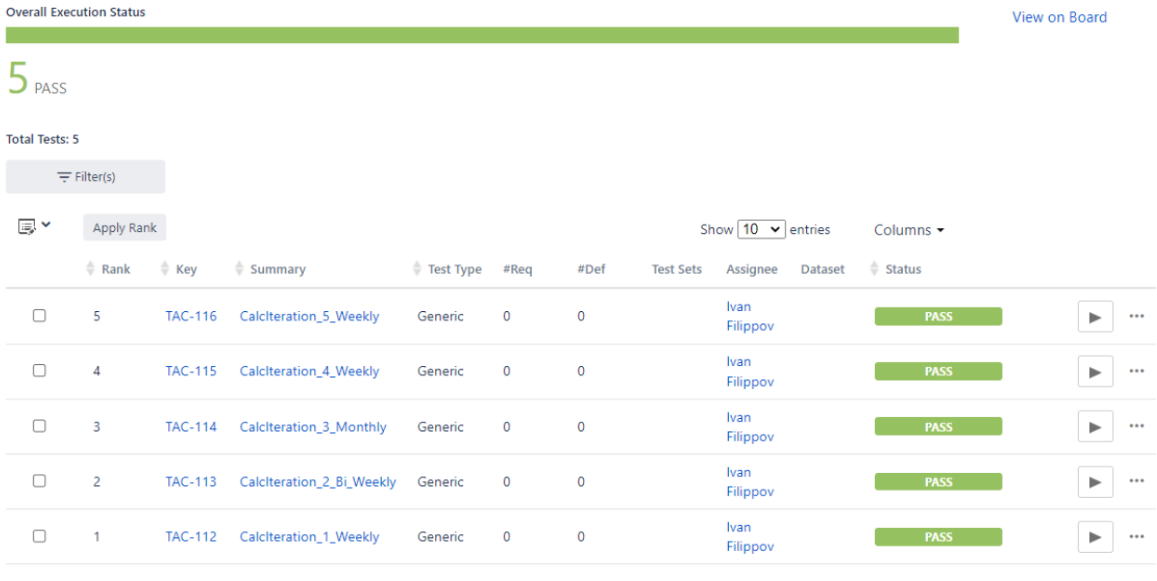Open the Show entries count dropdown
Viewport: 1157px width, 581px height.
[762, 230]
